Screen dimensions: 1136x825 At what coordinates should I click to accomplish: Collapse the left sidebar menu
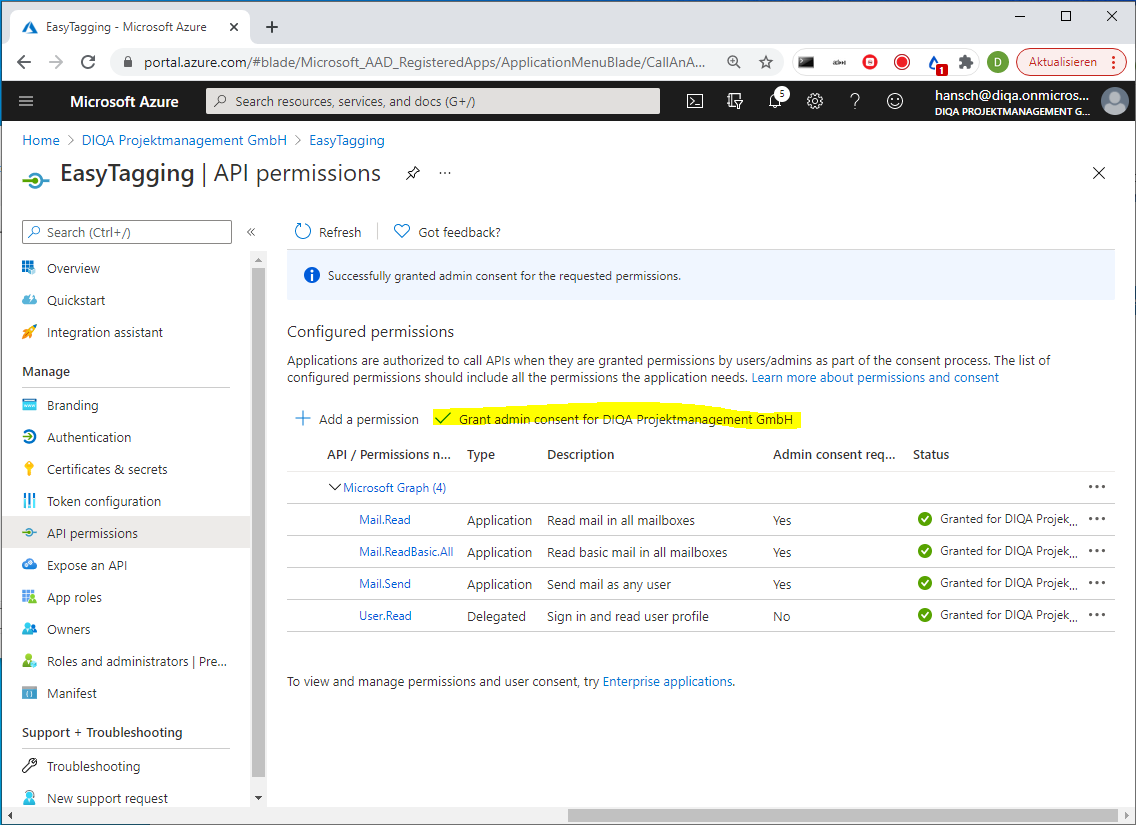click(x=251, y=232)
